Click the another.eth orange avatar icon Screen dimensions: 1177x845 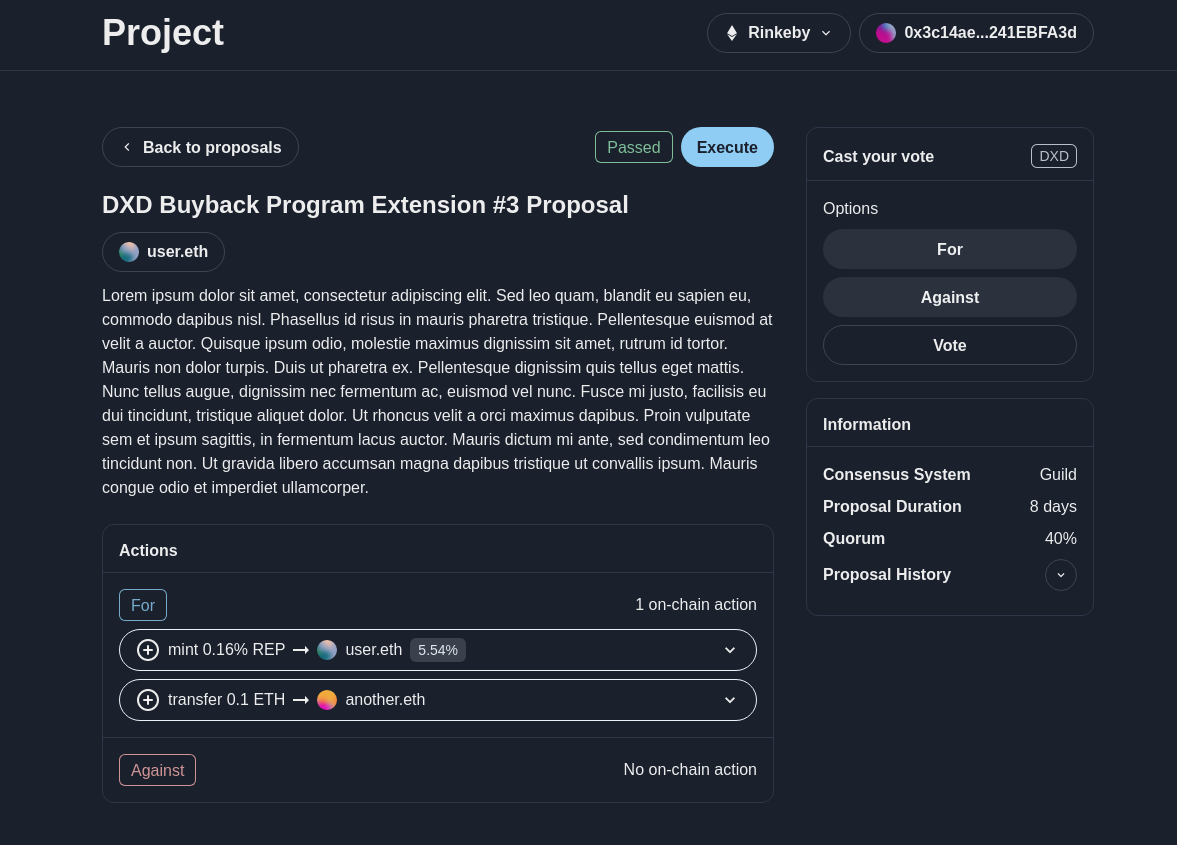coord(327,700)
